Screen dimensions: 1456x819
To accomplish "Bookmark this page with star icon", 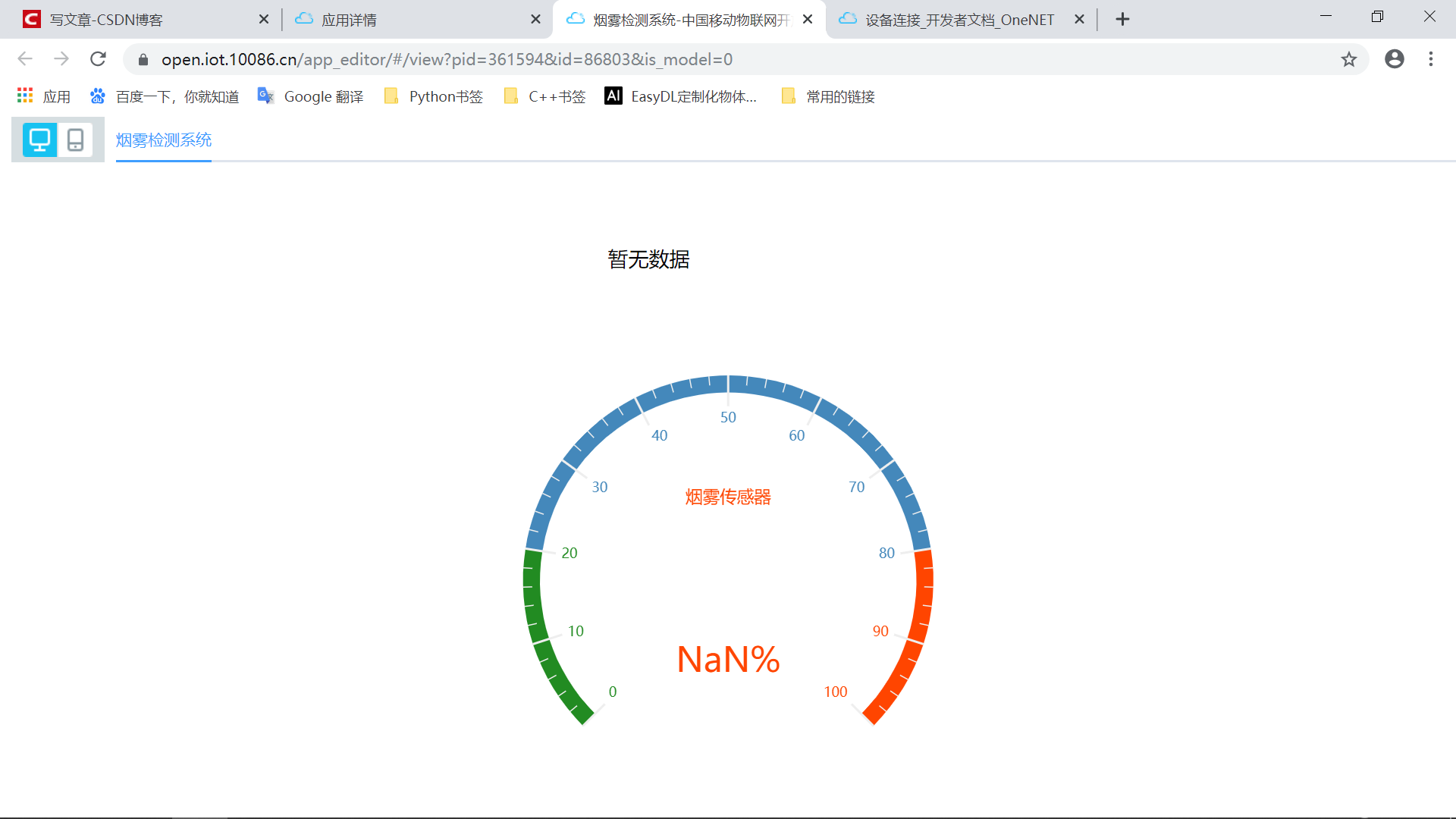I will pos(1348,59).
